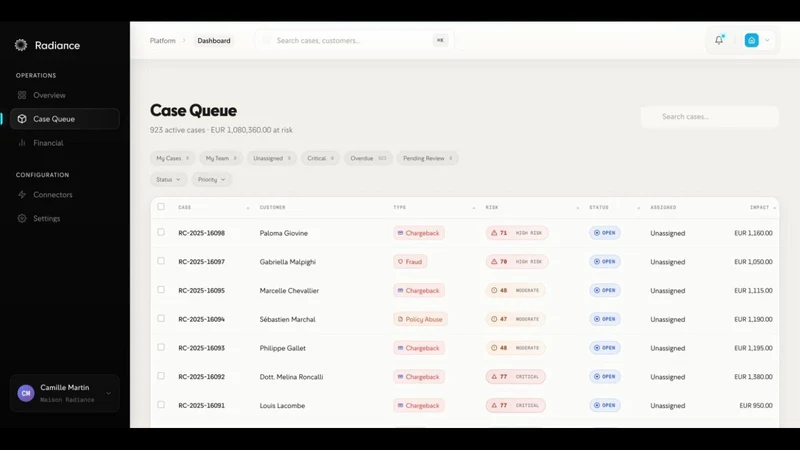Check the box for case RC-2025-16097

pyautogui.click(x=161, y=261)
